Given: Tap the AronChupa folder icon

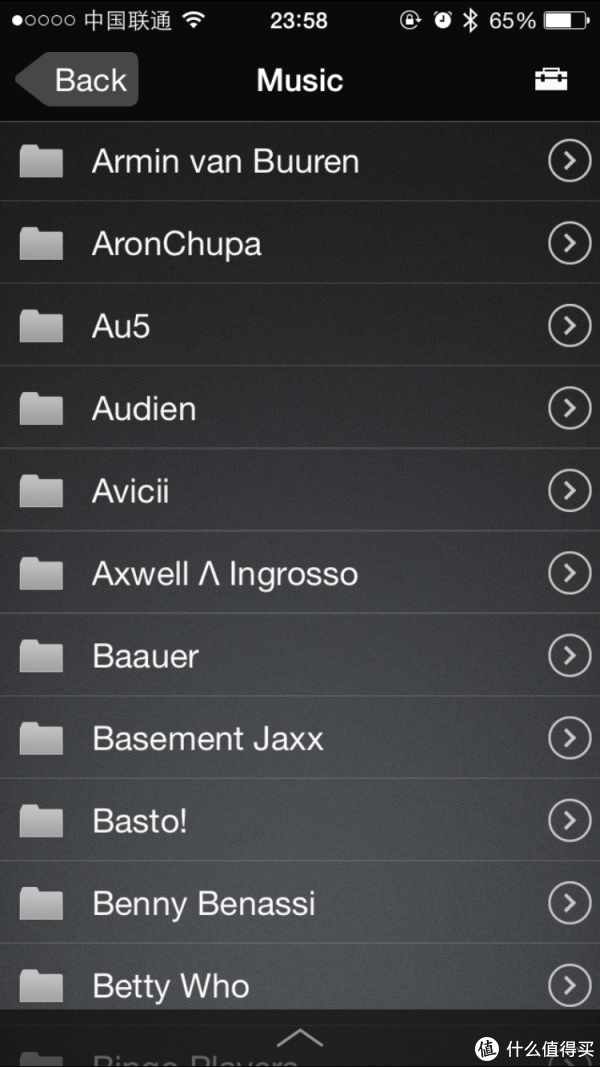Looking at the screenshot, I should (x=41, y=244).
